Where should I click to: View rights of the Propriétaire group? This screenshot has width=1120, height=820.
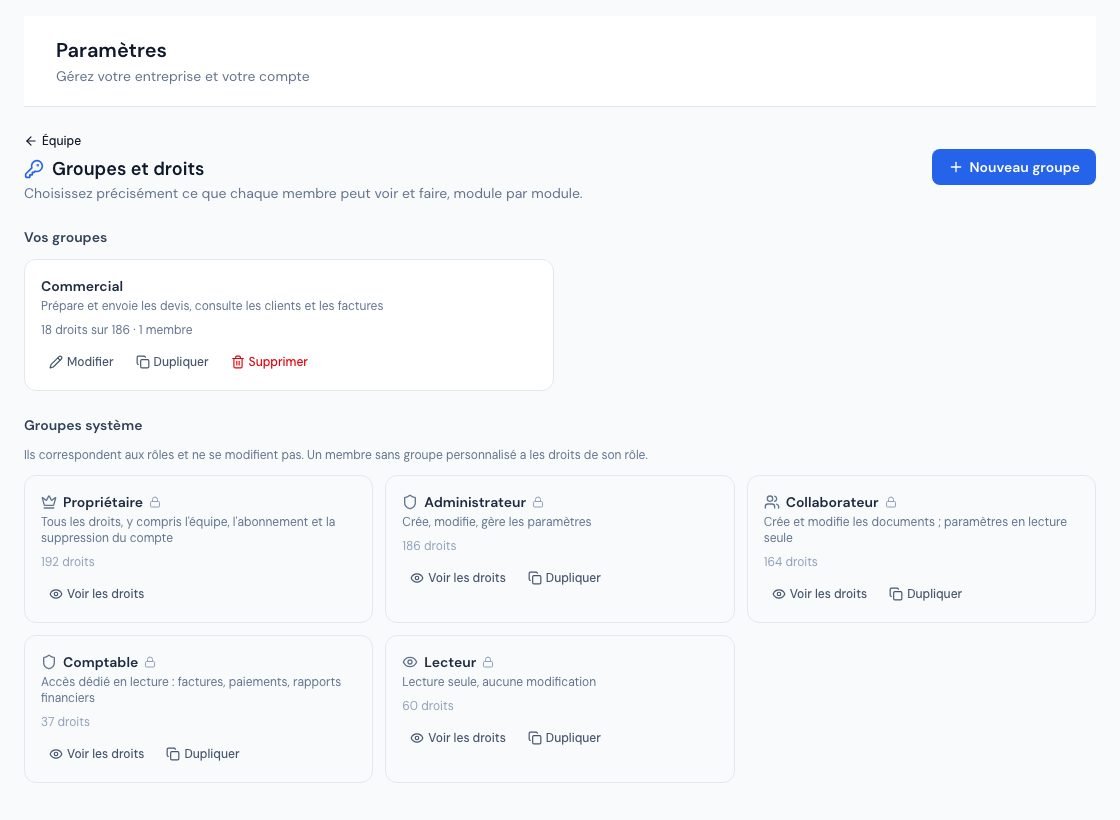97,594
